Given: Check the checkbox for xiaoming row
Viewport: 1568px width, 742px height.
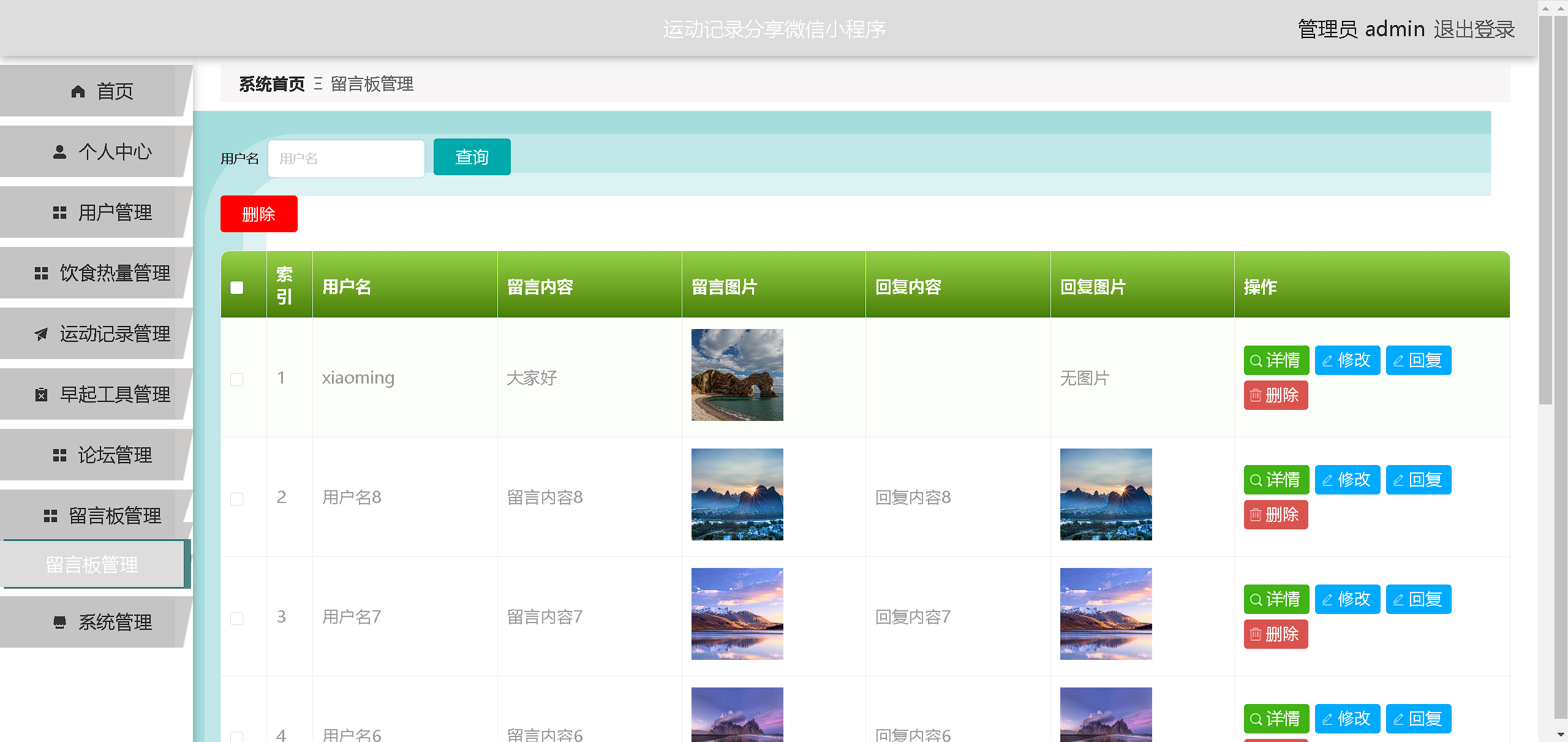Looking at the screenshot, I should pos(237,379).
